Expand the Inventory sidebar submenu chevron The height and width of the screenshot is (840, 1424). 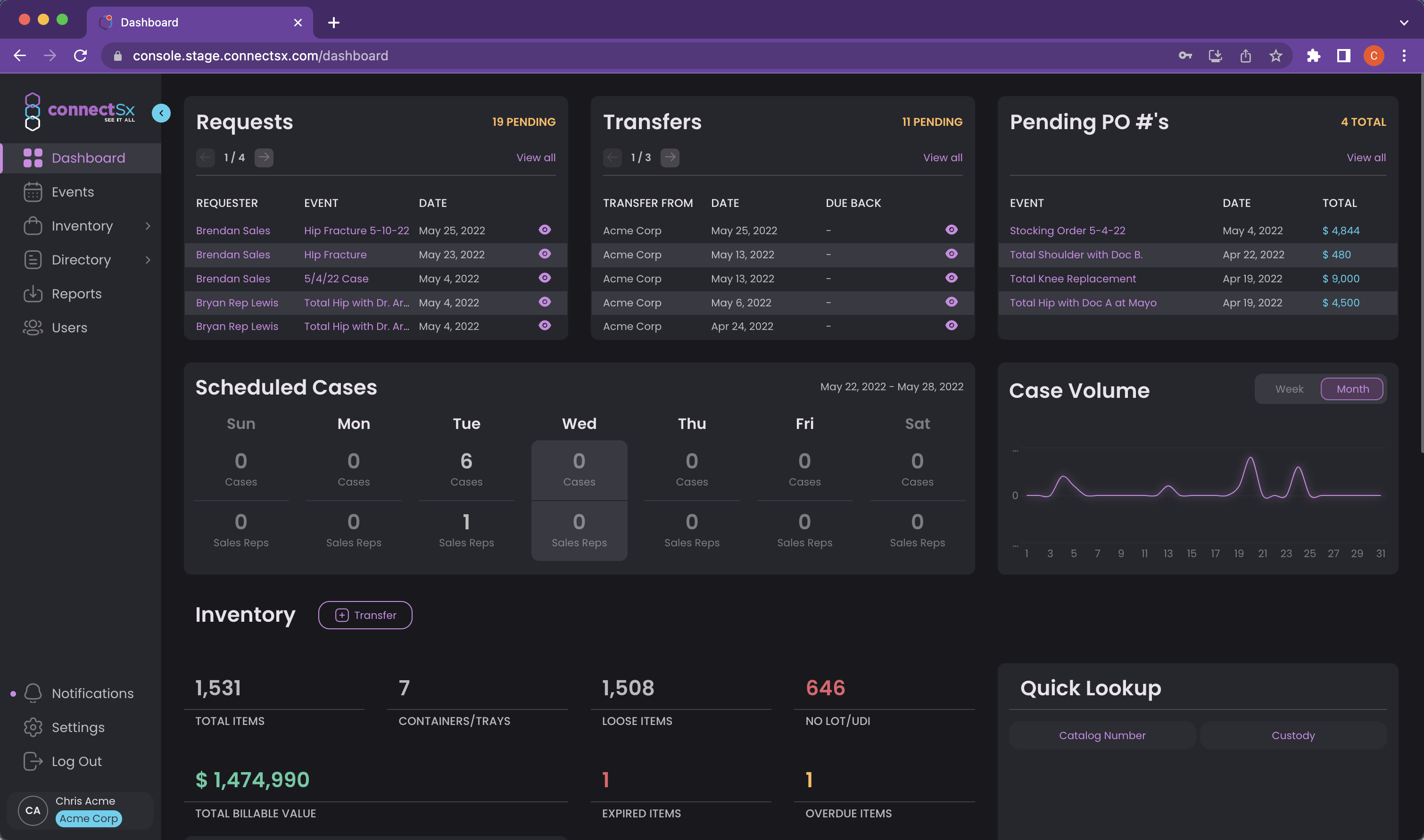[x=148, y=226]
